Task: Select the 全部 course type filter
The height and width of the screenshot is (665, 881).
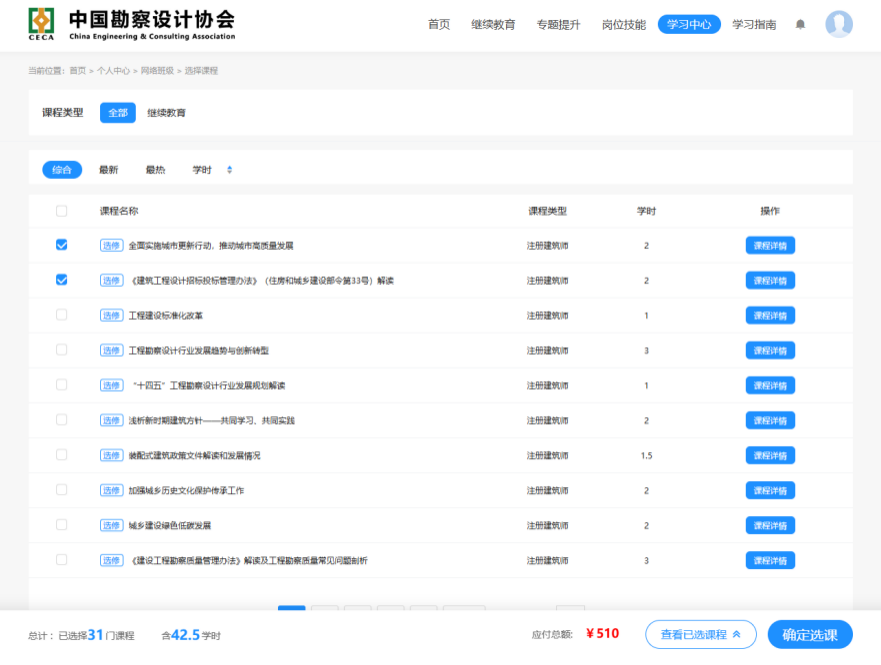Action: [x=118, y=112]
